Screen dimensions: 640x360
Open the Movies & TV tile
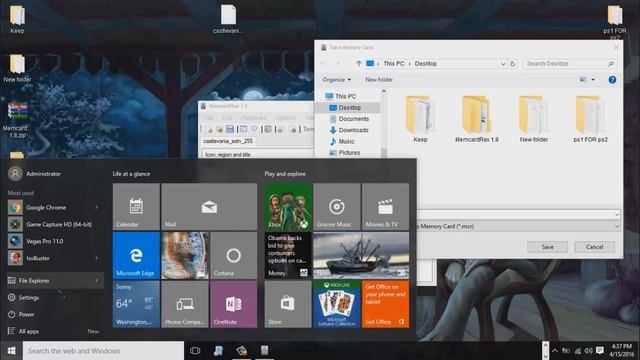(x=385, y=207)
